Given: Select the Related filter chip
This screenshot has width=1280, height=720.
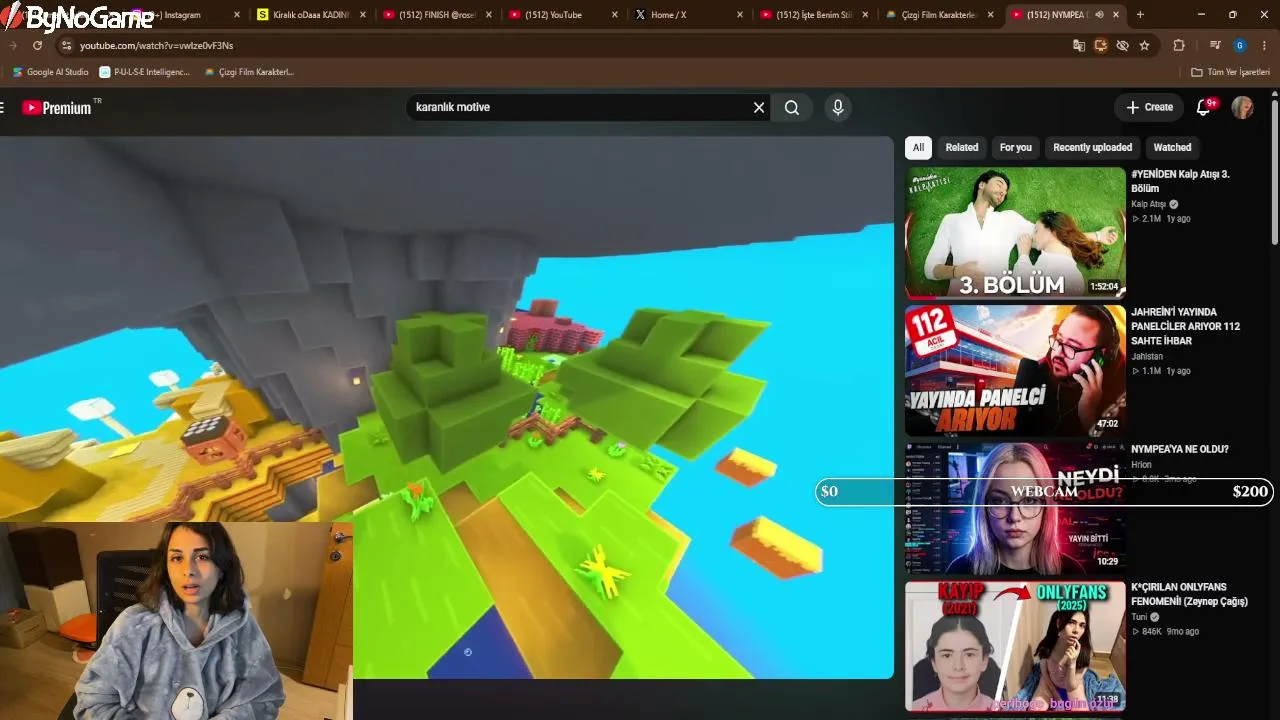Looking at the screenshot, I should point(962,147).
